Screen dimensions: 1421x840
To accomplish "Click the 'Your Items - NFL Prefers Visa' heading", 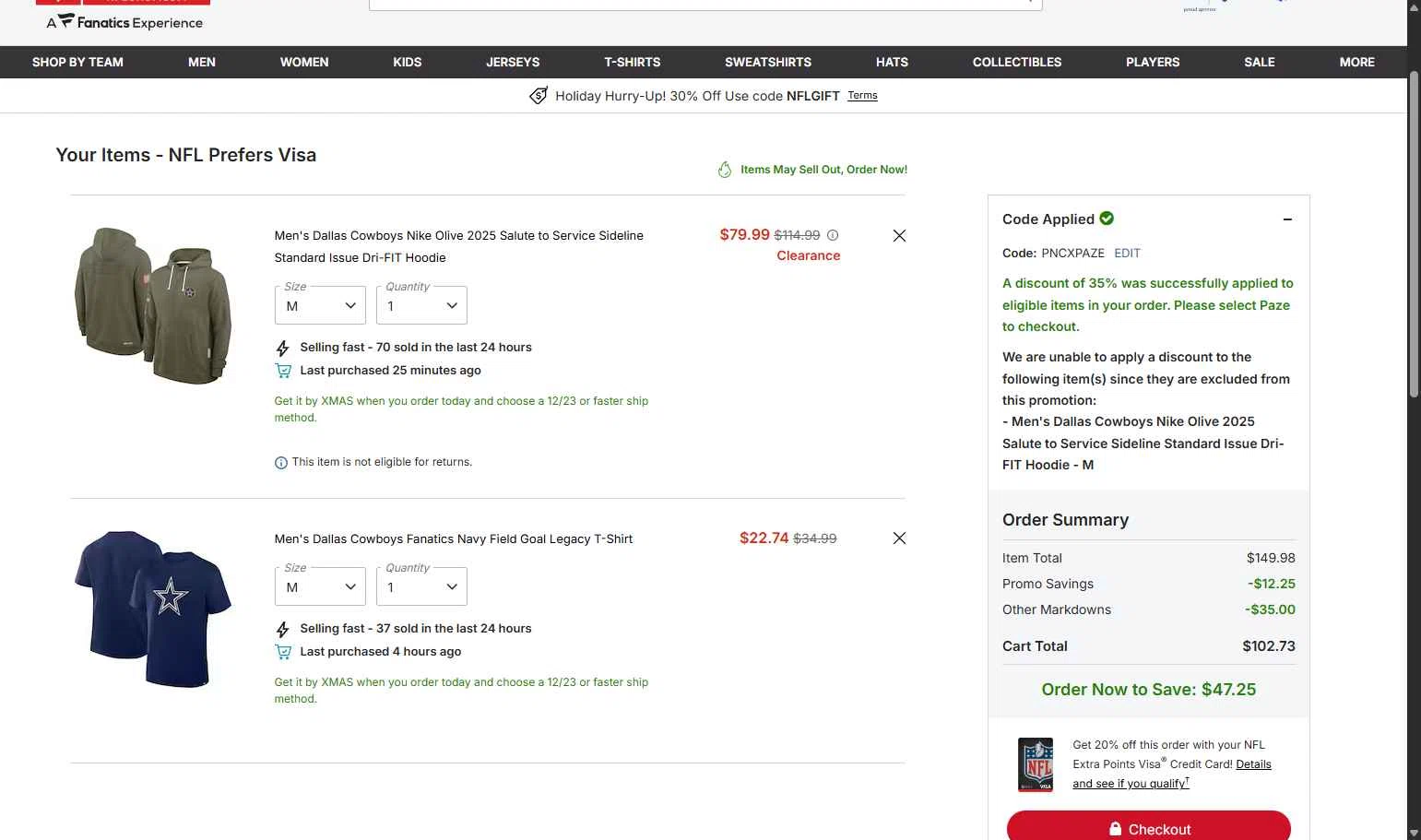I will tap(186, 155).
